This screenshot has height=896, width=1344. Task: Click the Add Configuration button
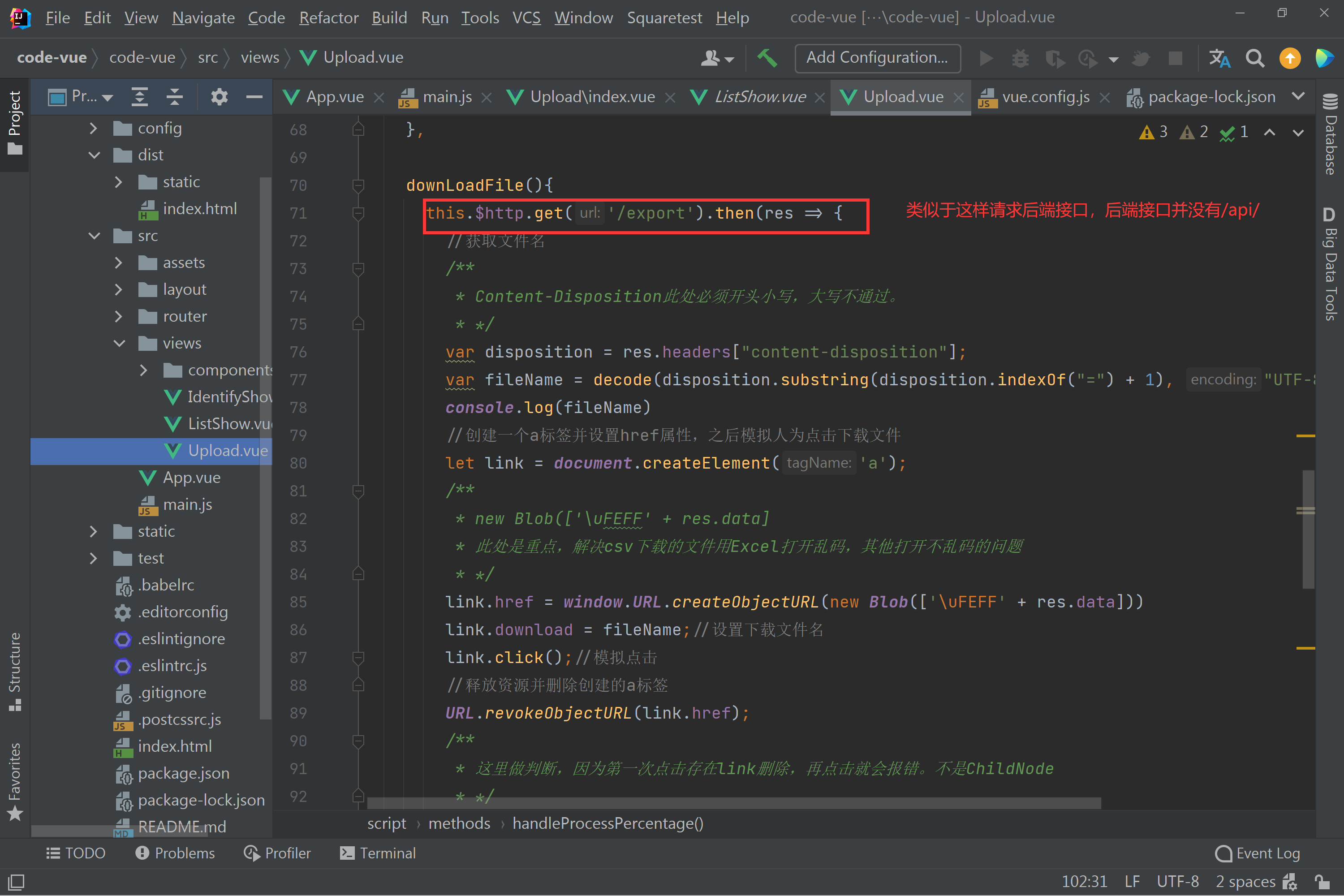(877, 58)
